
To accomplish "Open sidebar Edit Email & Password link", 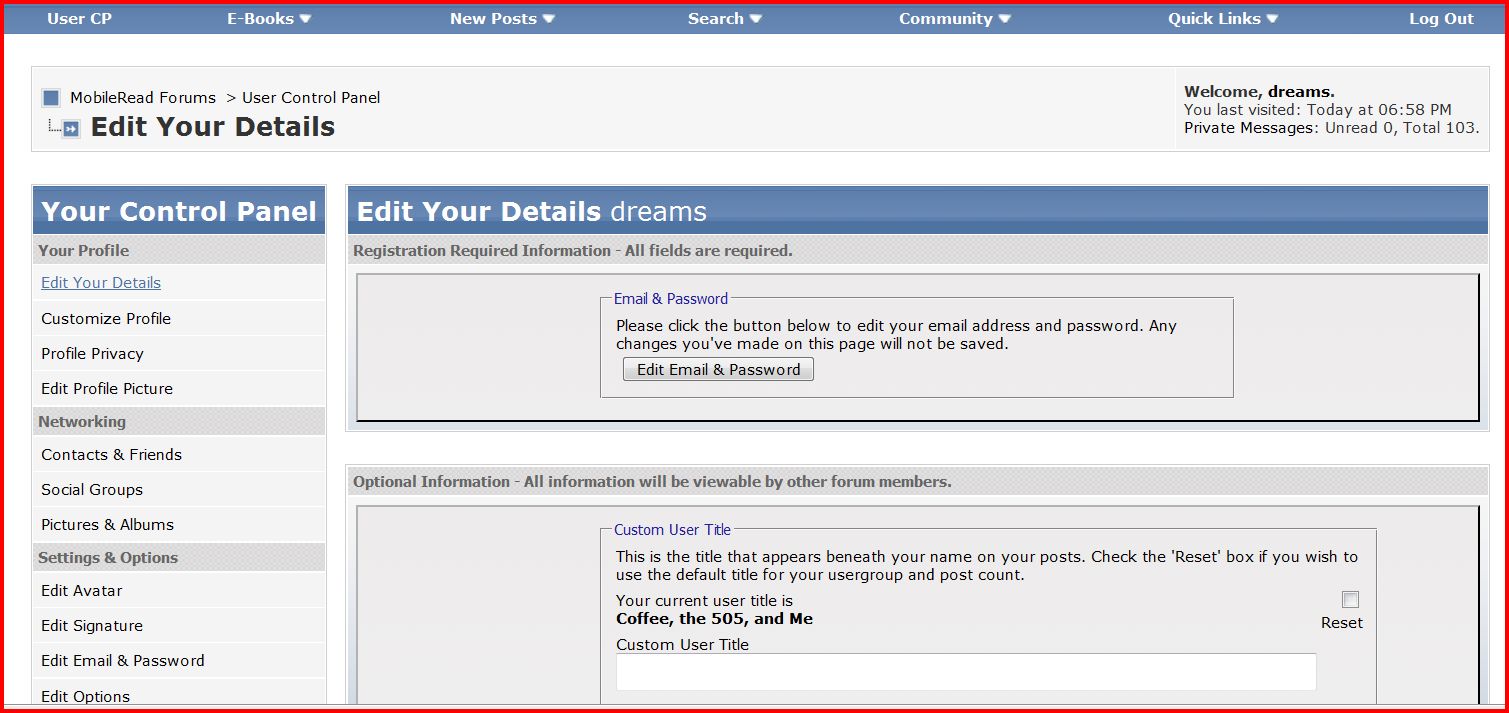I will click(123, 661).
